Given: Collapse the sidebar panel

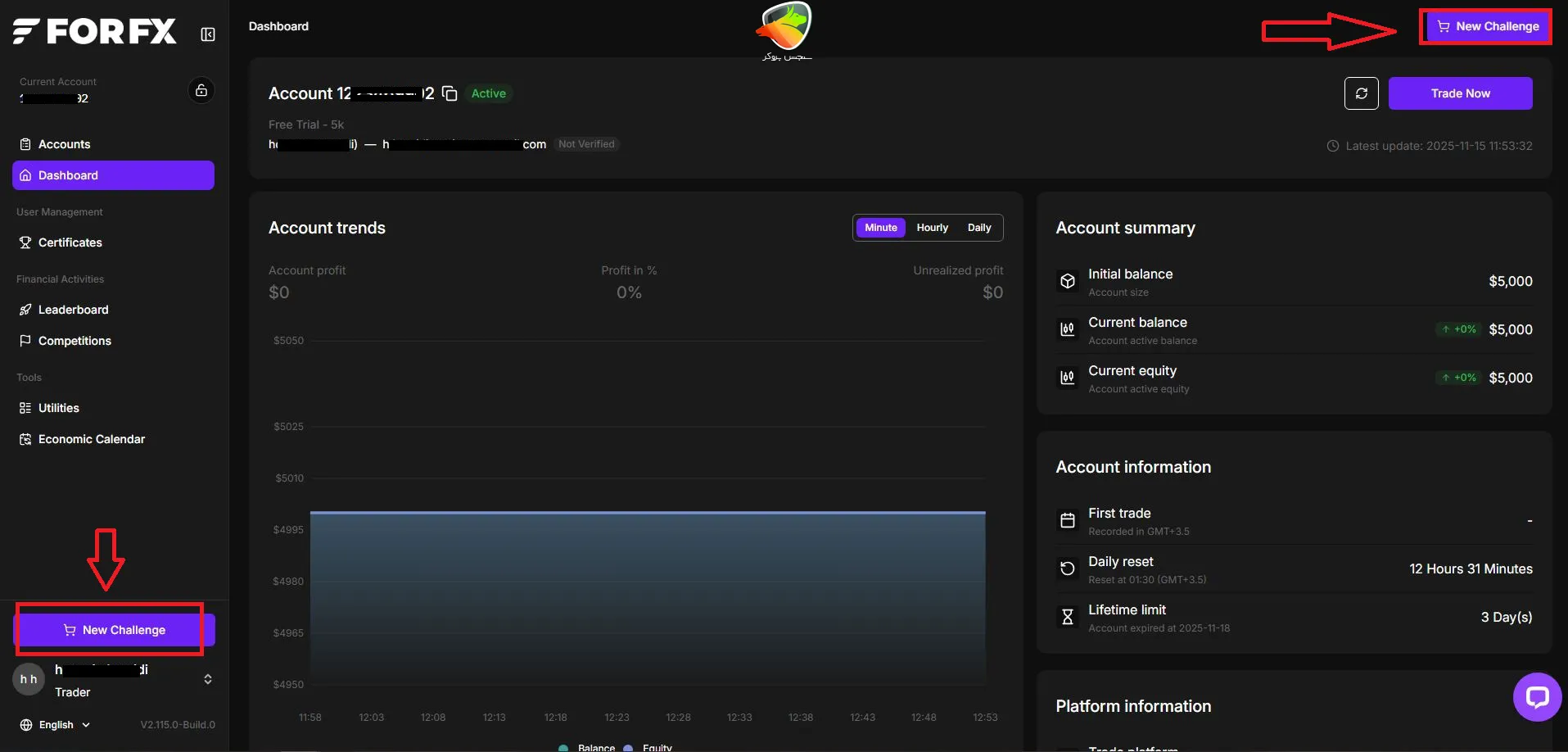Looking at the screenshot, I should [x=207, y=34].
